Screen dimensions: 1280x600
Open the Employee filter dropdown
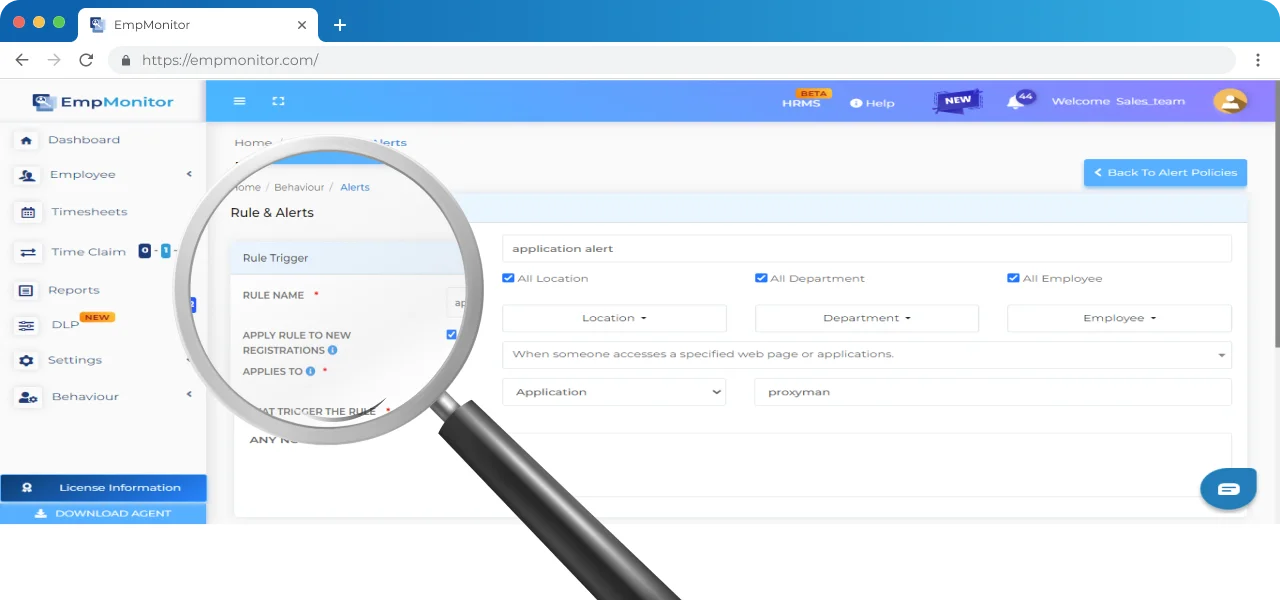click(x=1119, y=318)
